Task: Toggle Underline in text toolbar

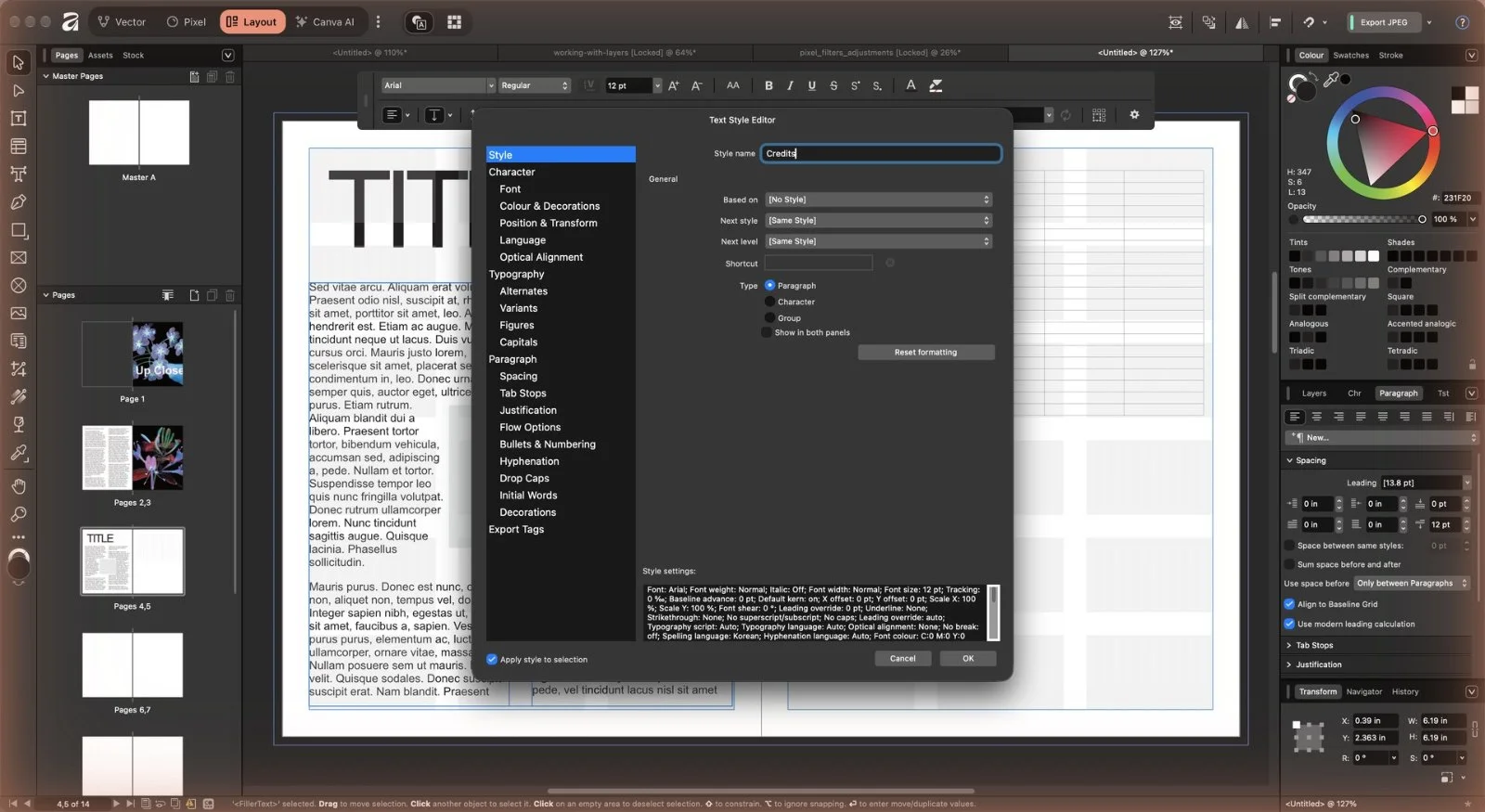Action: pos(812,85)
